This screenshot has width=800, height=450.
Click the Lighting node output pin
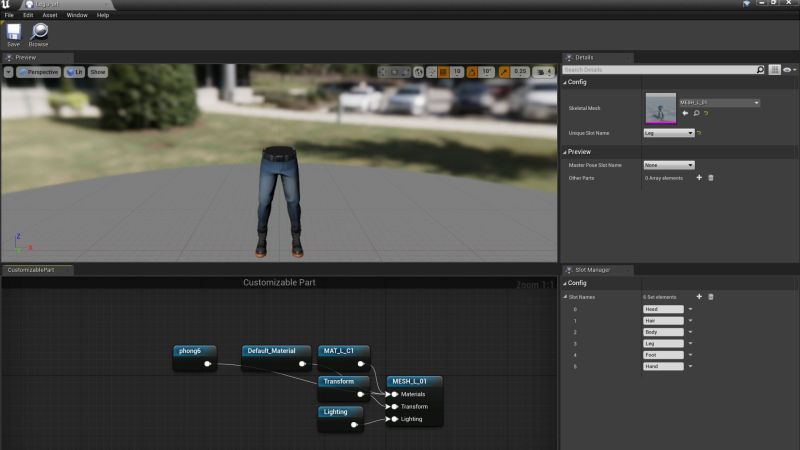click(354, 424)
